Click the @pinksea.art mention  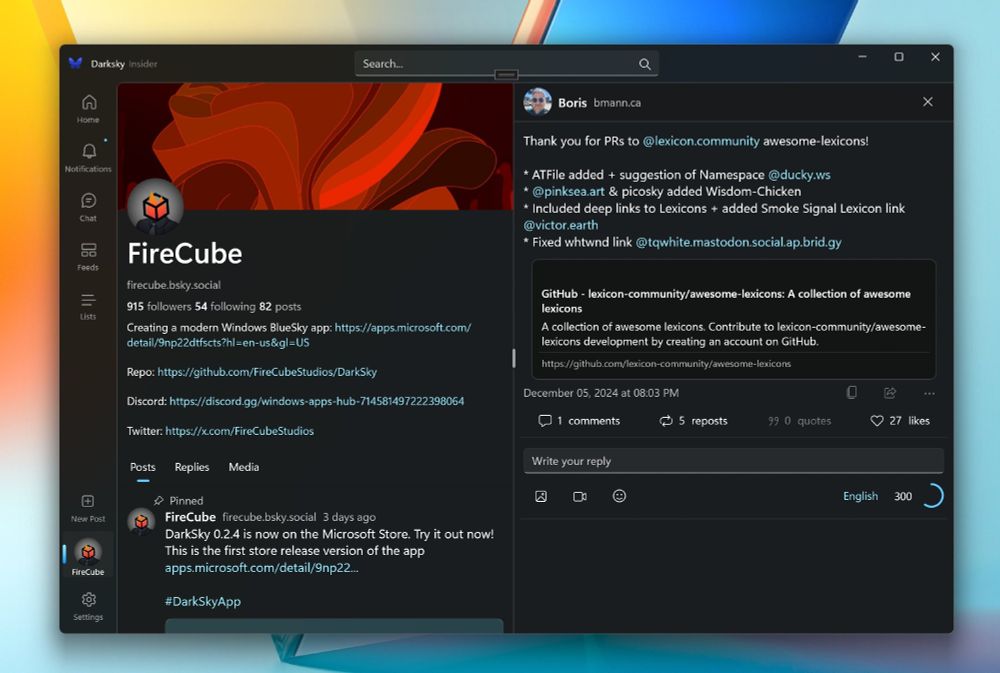point(568,191)
